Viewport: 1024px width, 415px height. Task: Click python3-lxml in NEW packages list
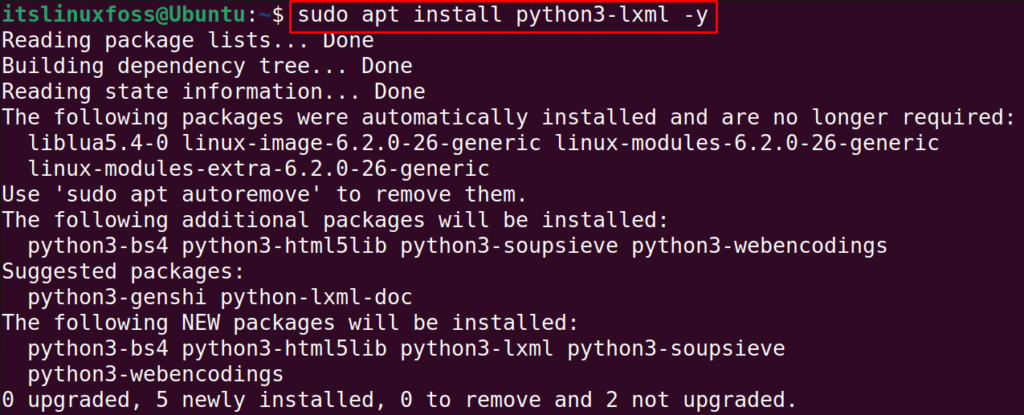click(x=477, y=348)
